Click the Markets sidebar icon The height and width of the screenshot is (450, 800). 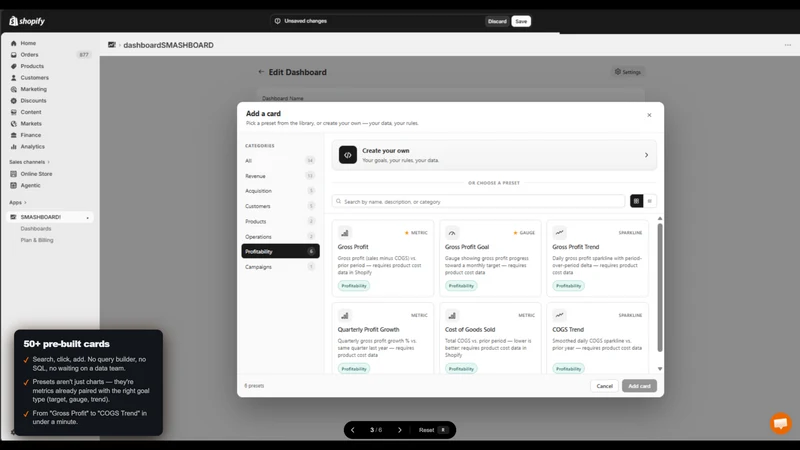(x=14, y=123)
